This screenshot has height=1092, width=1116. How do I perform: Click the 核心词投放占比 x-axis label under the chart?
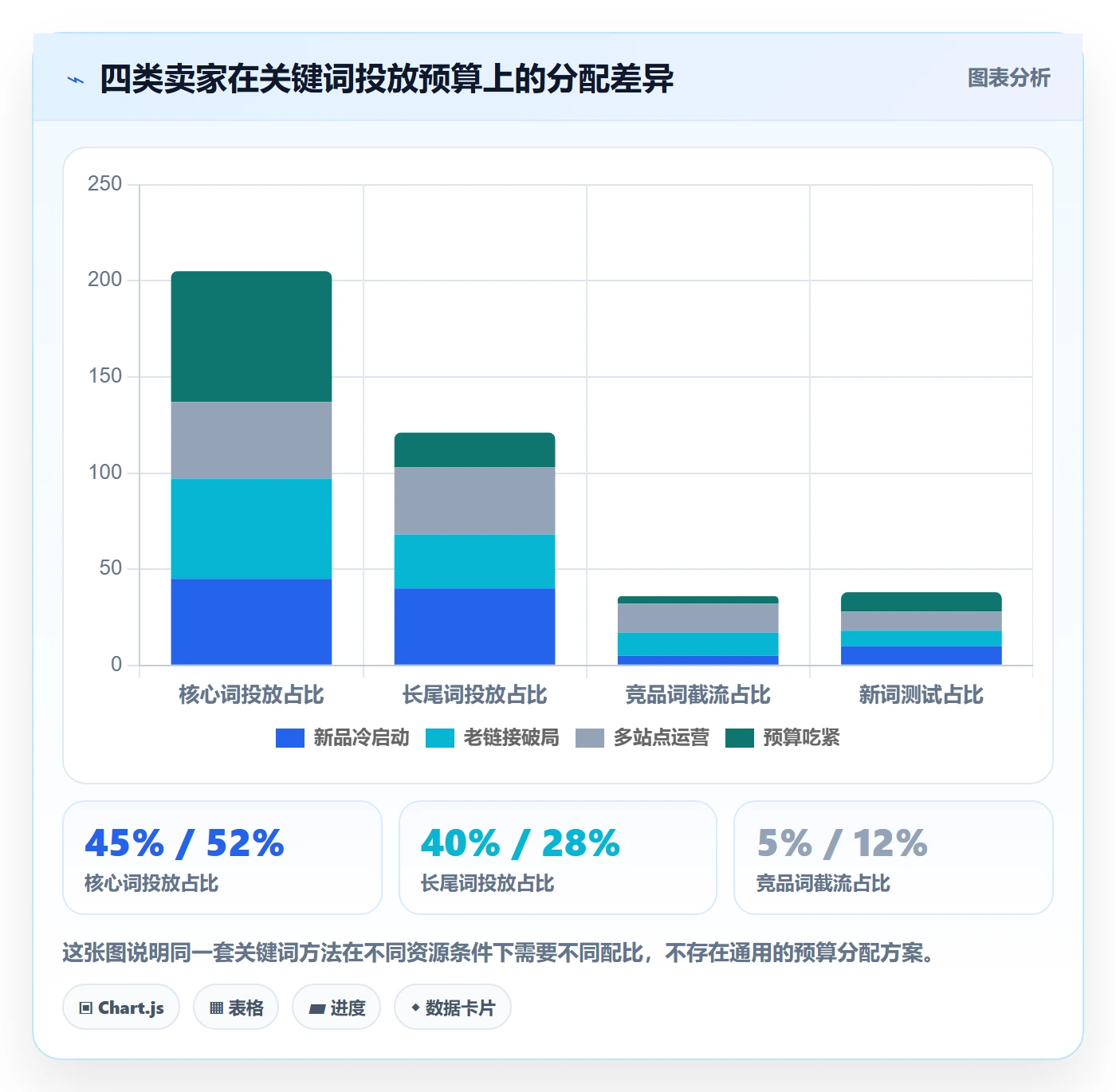tap(252, 695)
